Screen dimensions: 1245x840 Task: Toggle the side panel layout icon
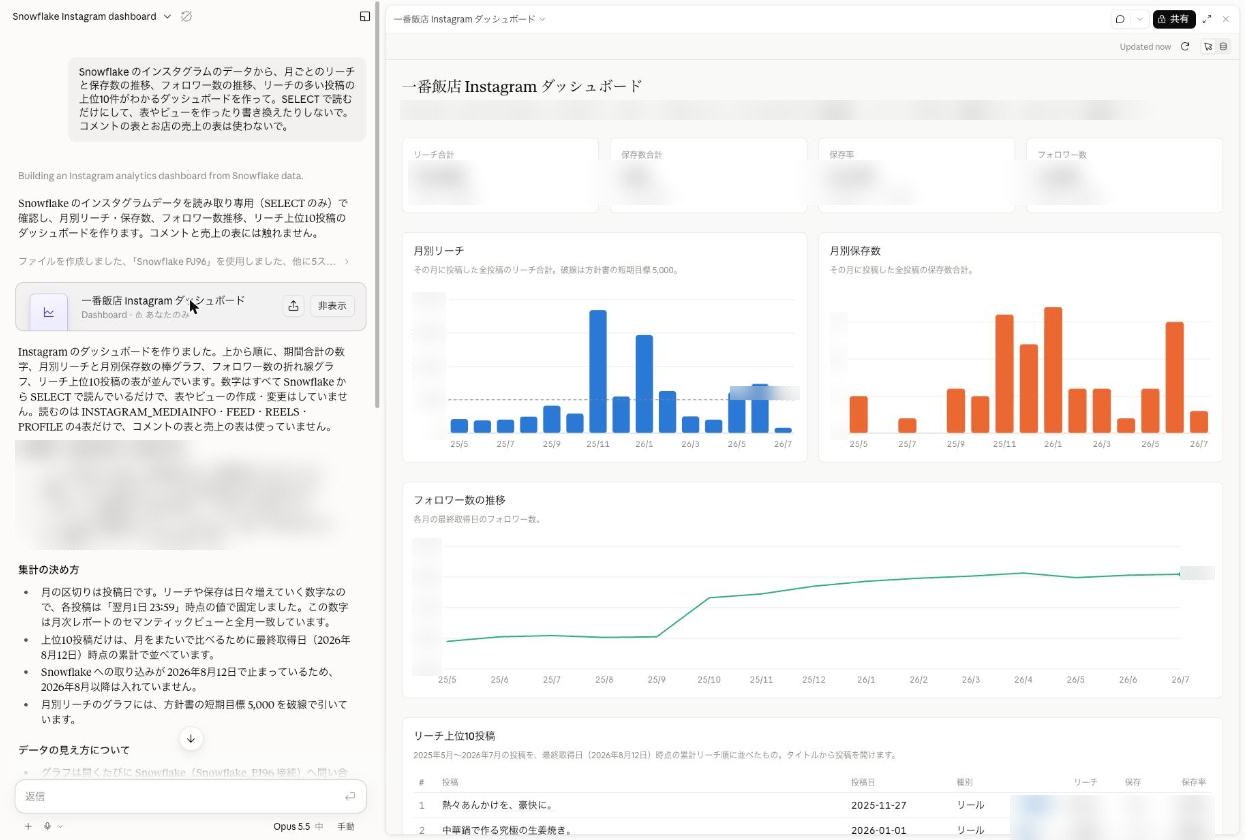click(x=365, y=16)
